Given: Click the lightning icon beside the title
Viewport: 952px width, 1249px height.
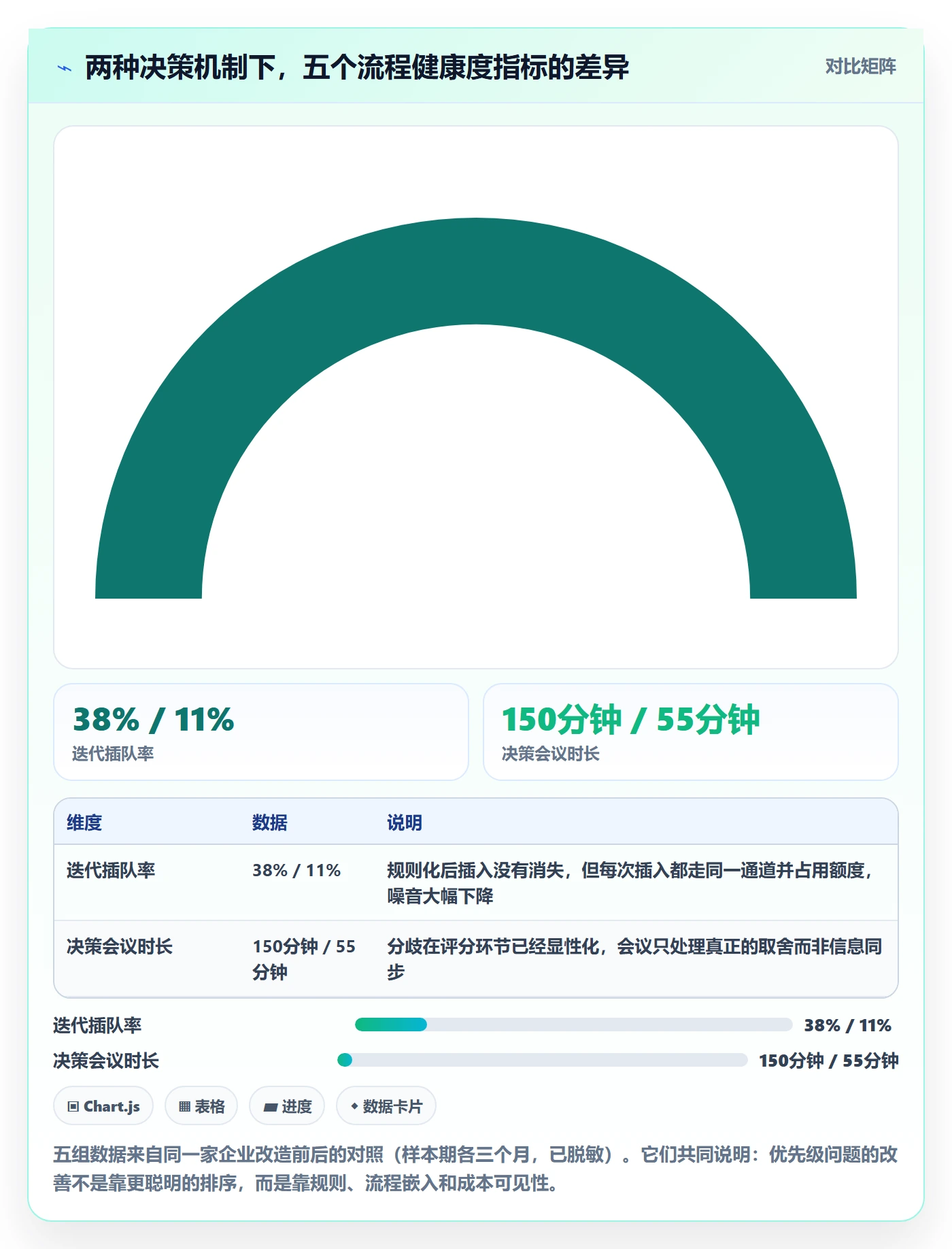Looking at the screenshot, I should pos(65,68).
